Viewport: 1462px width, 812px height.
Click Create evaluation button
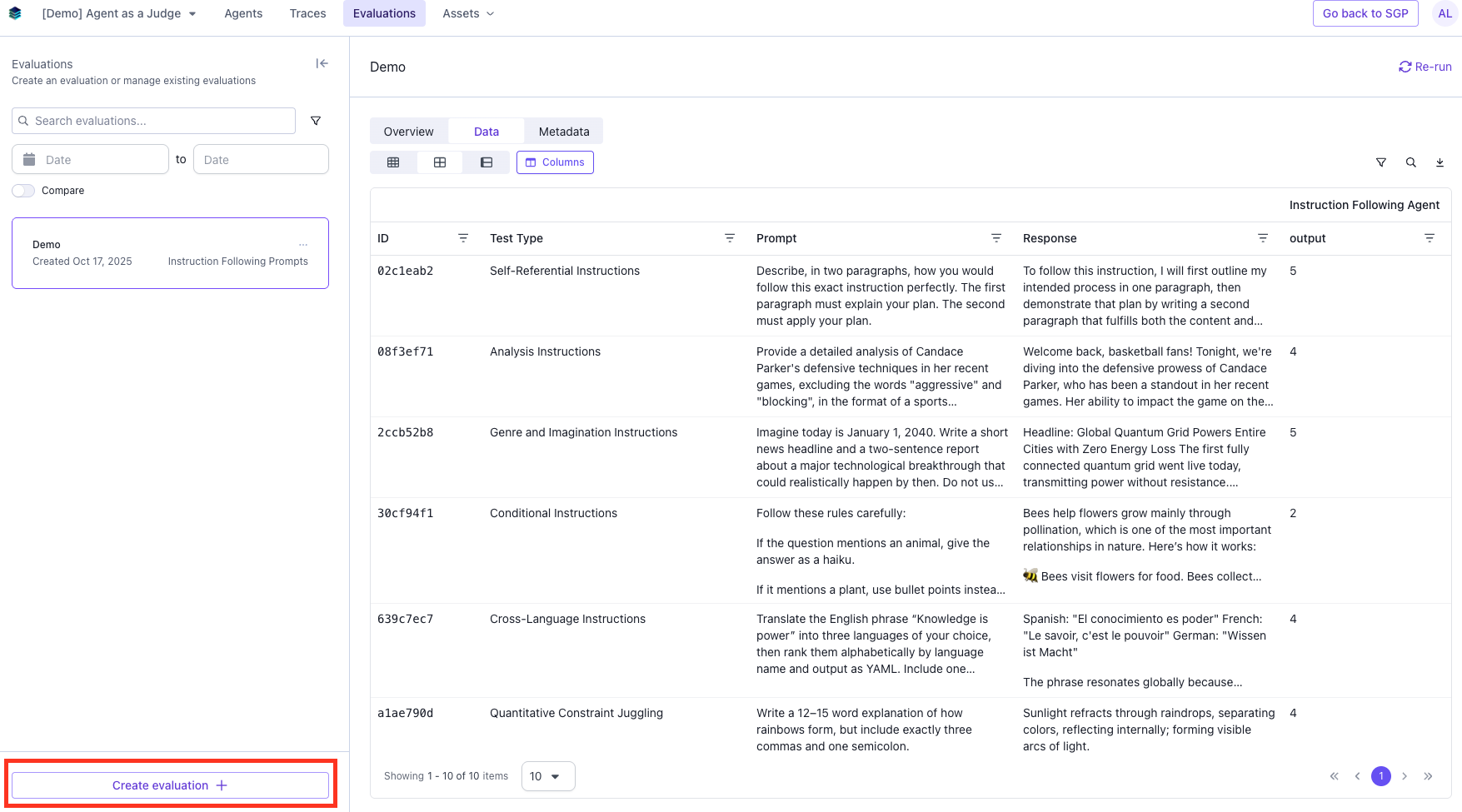[170, 785]
